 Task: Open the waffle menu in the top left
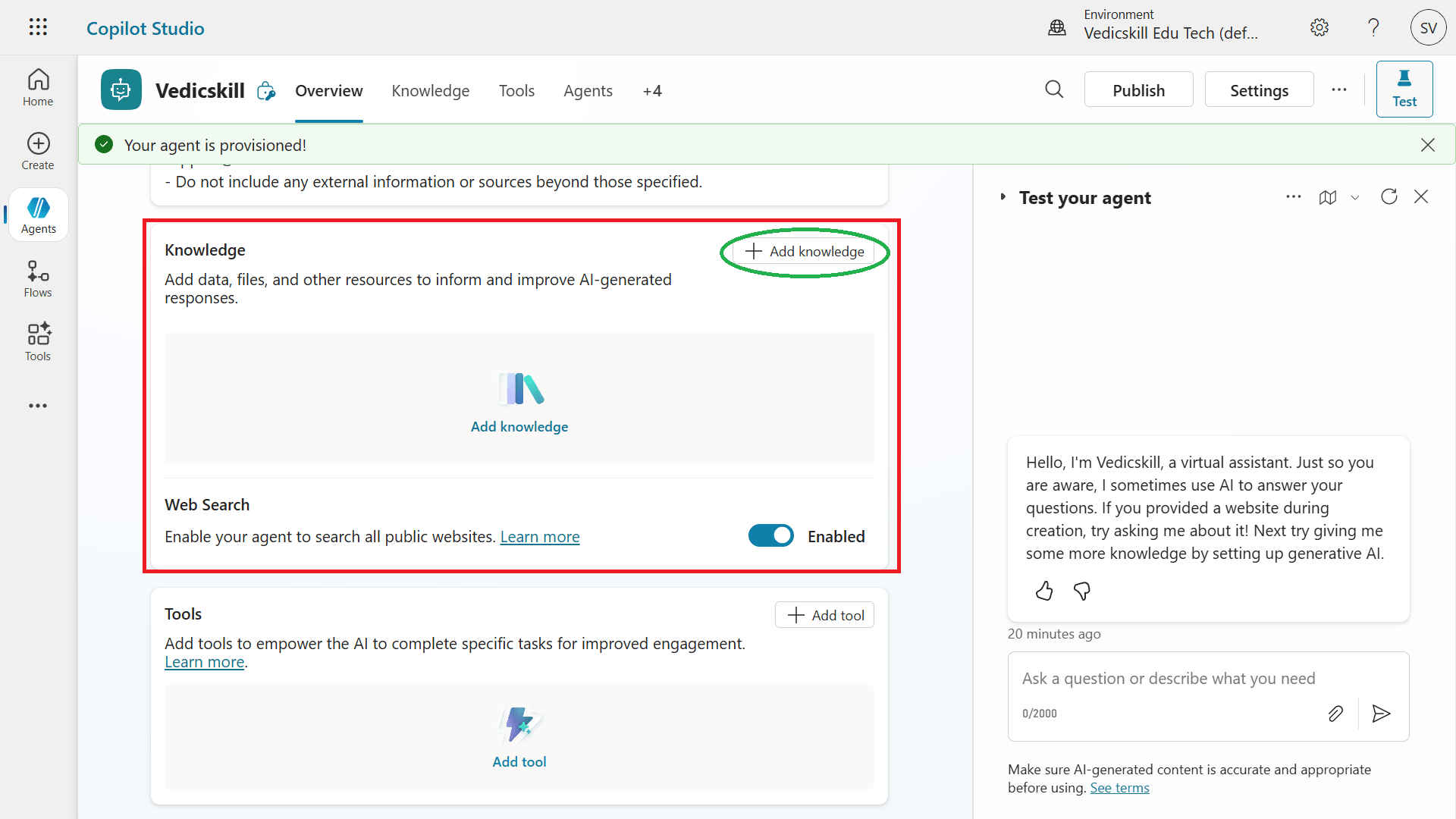tap(37, 27)
